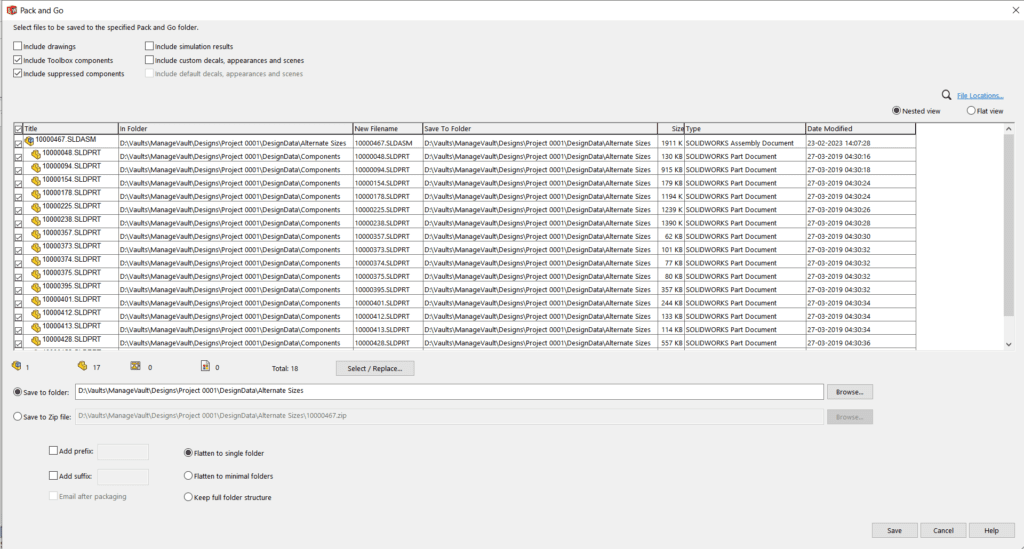This screenshot has width=1024, height=549.
Task: Uncheck Include Toolbox components
Action: click(x=17, y=60)
